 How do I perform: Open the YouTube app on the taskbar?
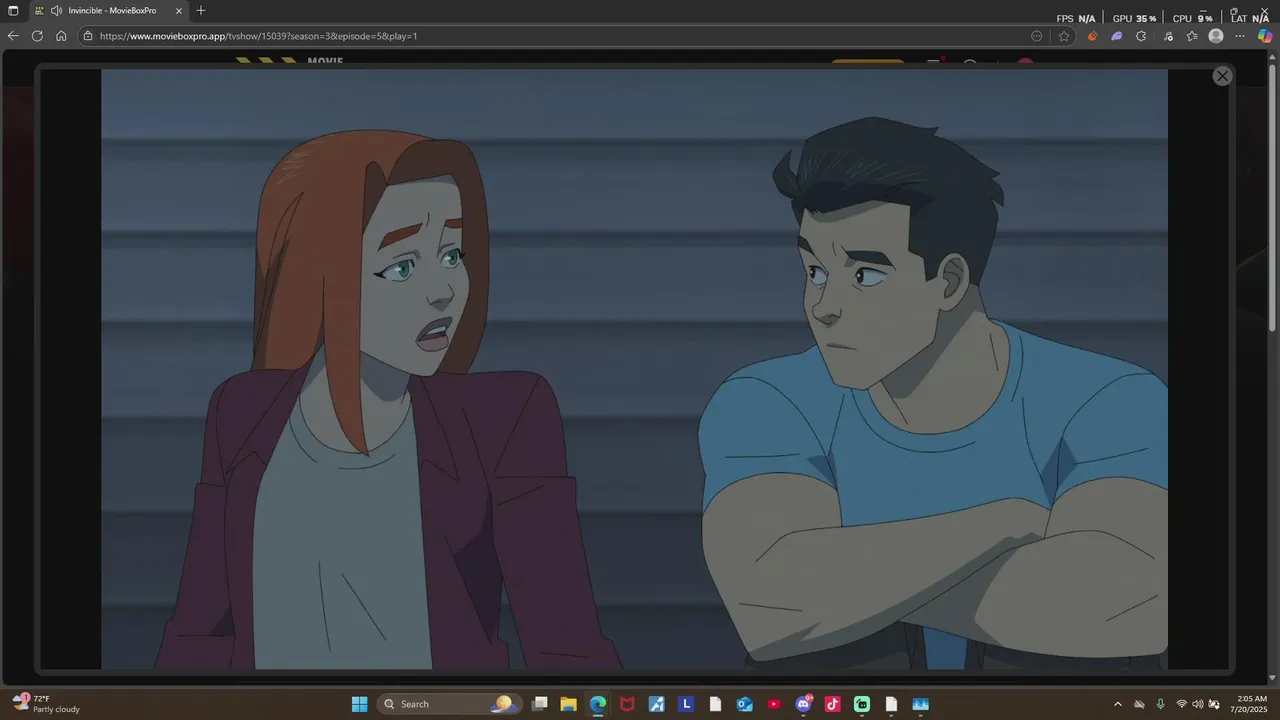(x=774, y=704)
